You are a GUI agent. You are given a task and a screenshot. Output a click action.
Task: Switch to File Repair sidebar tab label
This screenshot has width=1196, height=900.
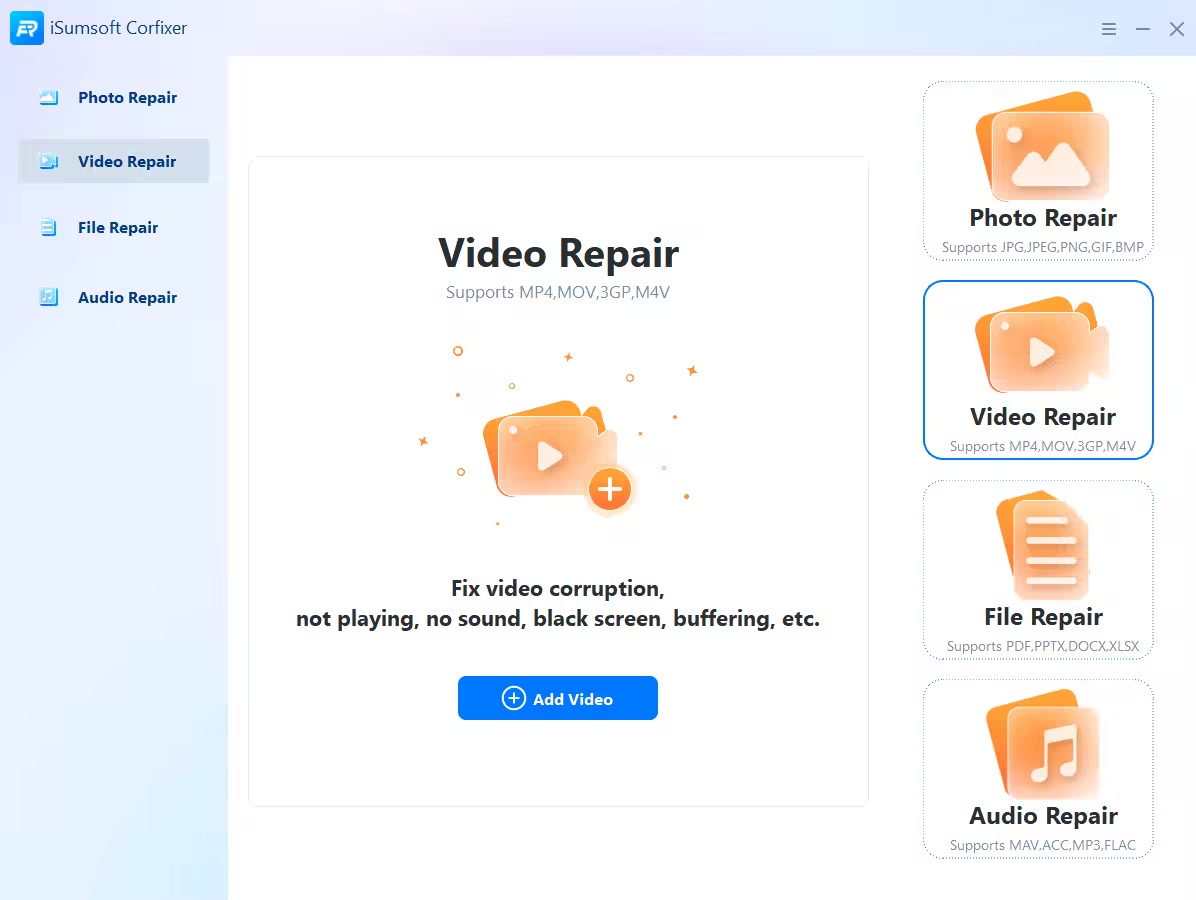point(118,228)
